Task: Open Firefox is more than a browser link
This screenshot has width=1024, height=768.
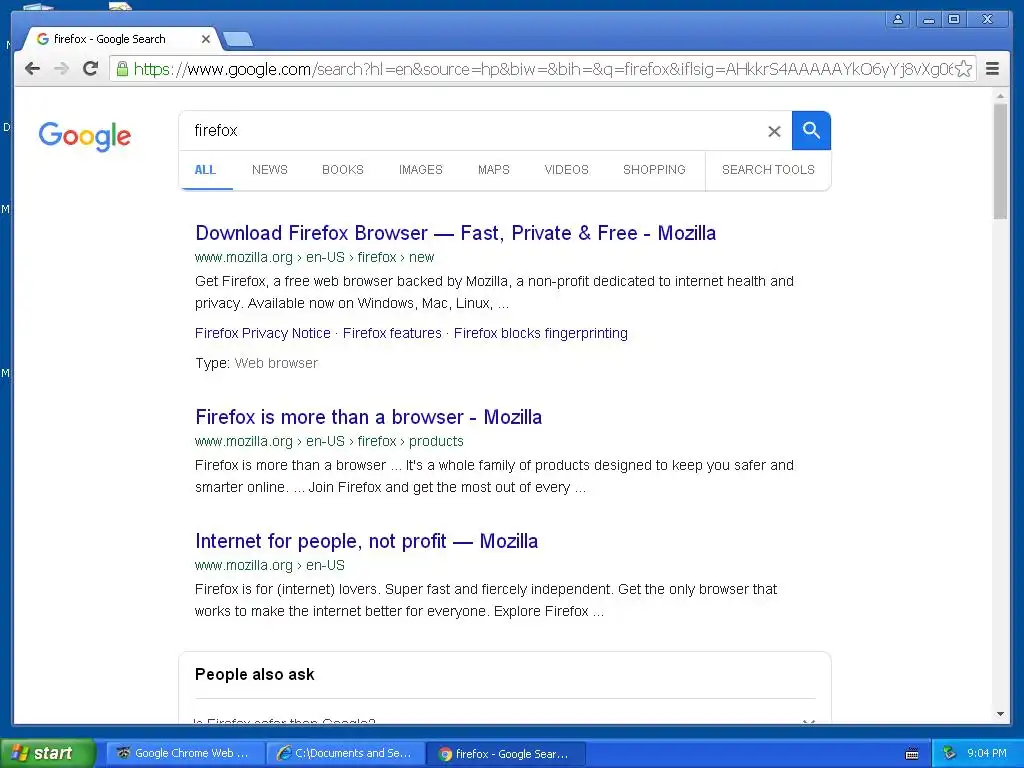Action: pyautogui.click(x=368, y=417)
